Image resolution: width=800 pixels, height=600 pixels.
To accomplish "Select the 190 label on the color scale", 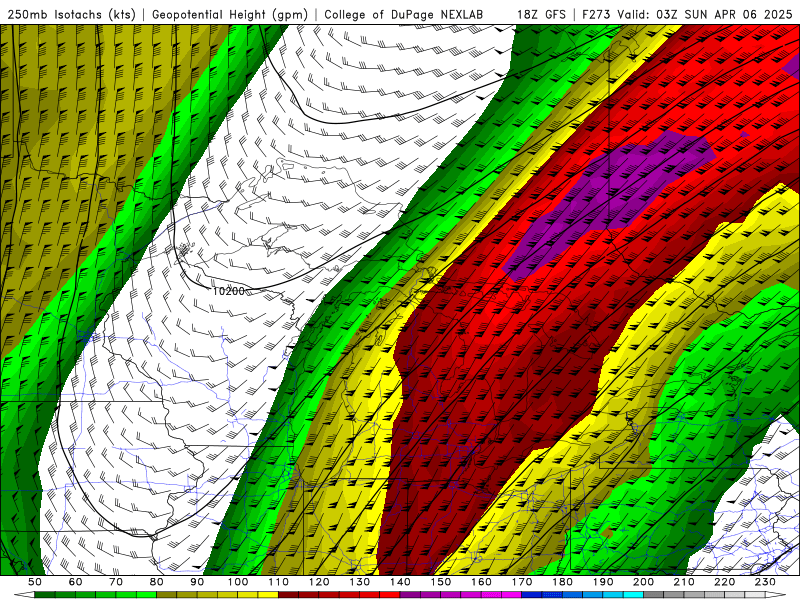I will [603, 582].
